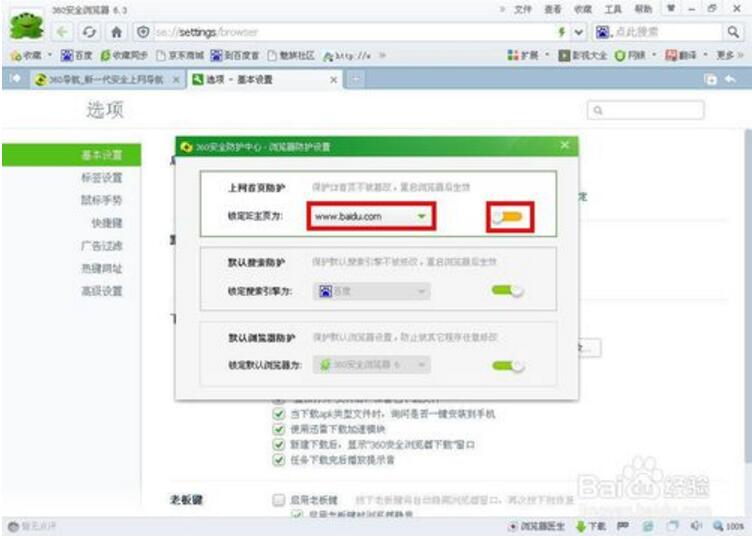Click the tab bar window icon next to restore arrow

point(710,80)
